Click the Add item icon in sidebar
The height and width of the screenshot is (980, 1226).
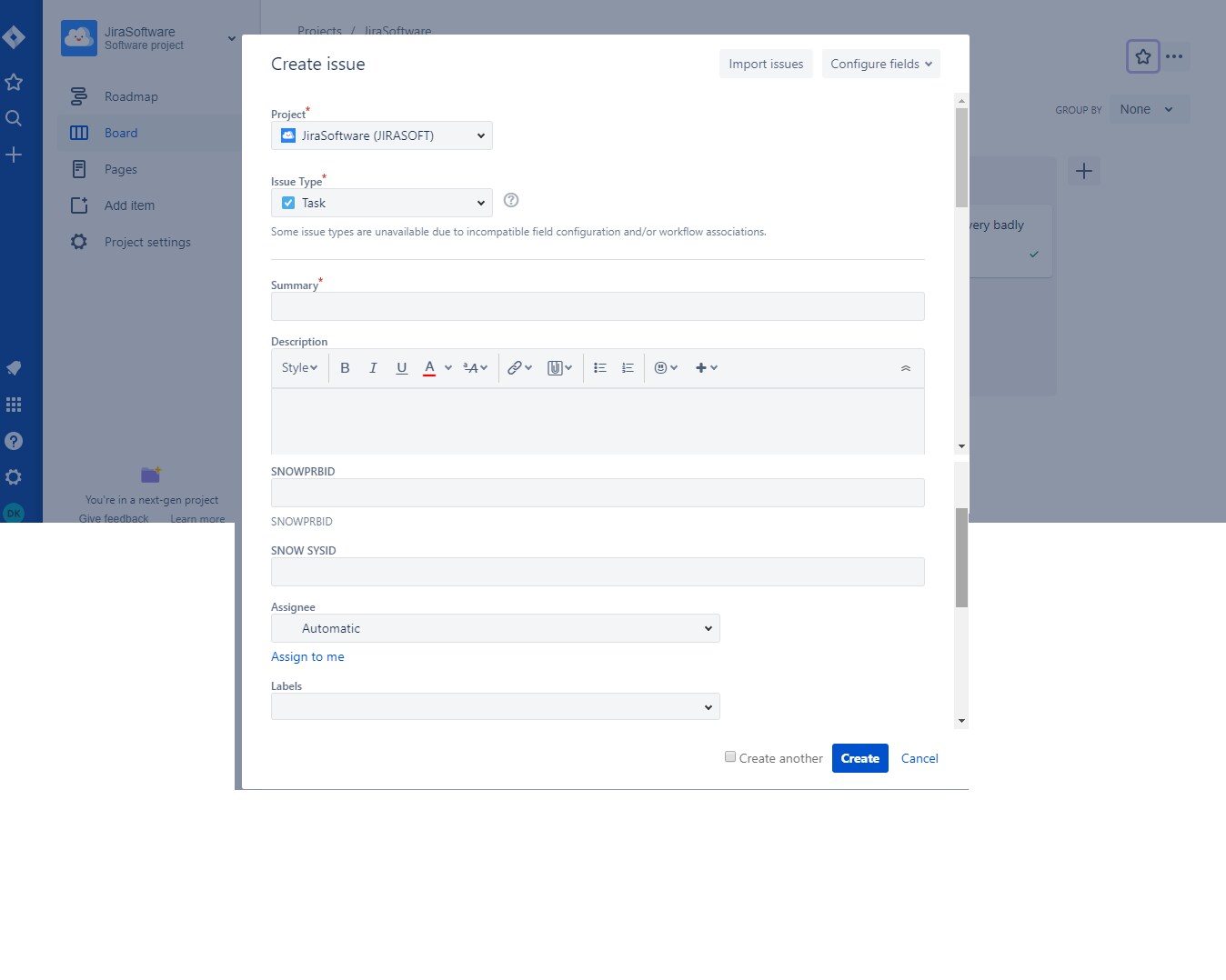click(x=79, y=205)
